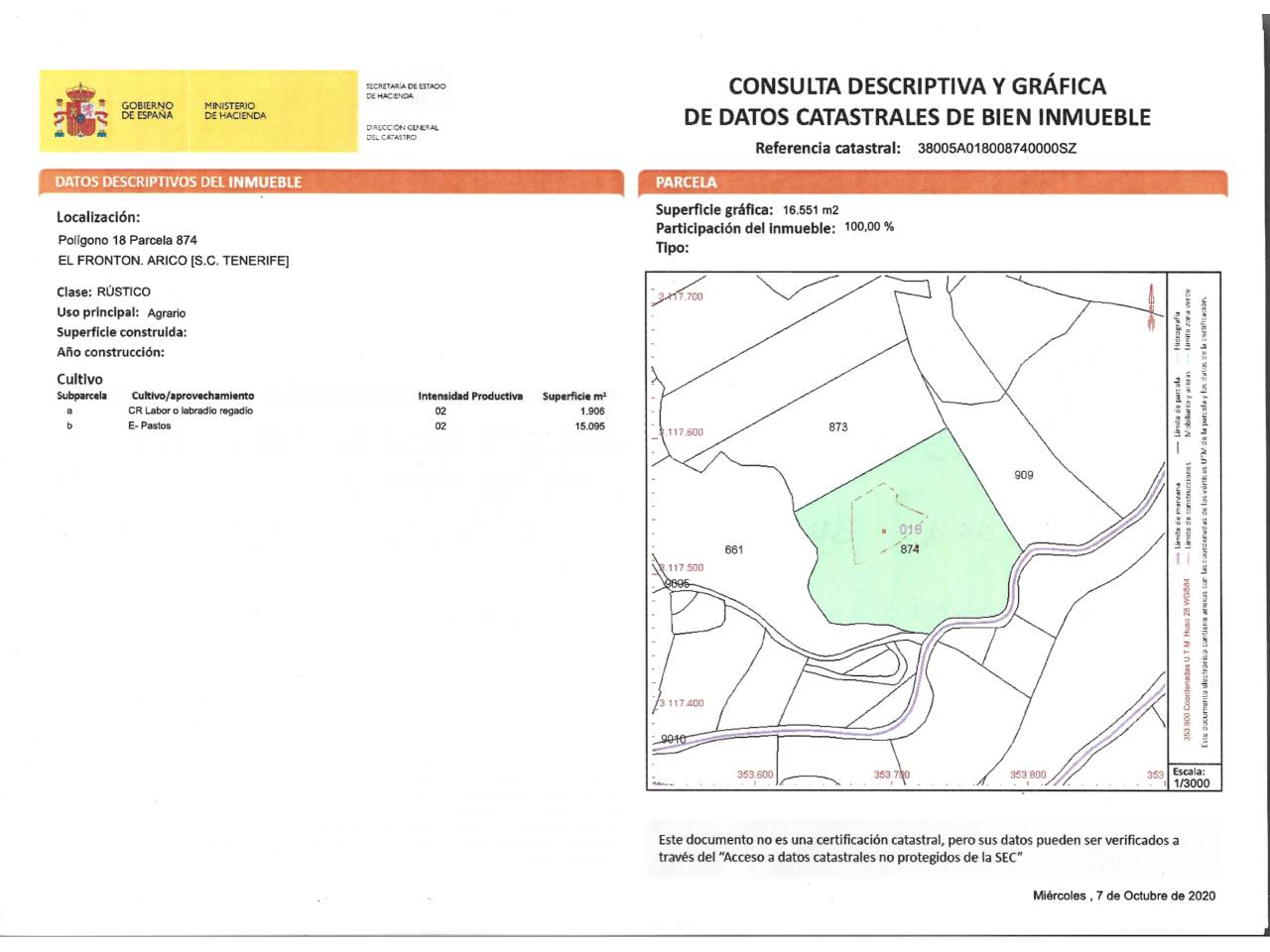Image resolution: width=1270 pixels, height=952 pixels.
Task: Click the '353.800' coordinate label
Action: (1028, 774)
